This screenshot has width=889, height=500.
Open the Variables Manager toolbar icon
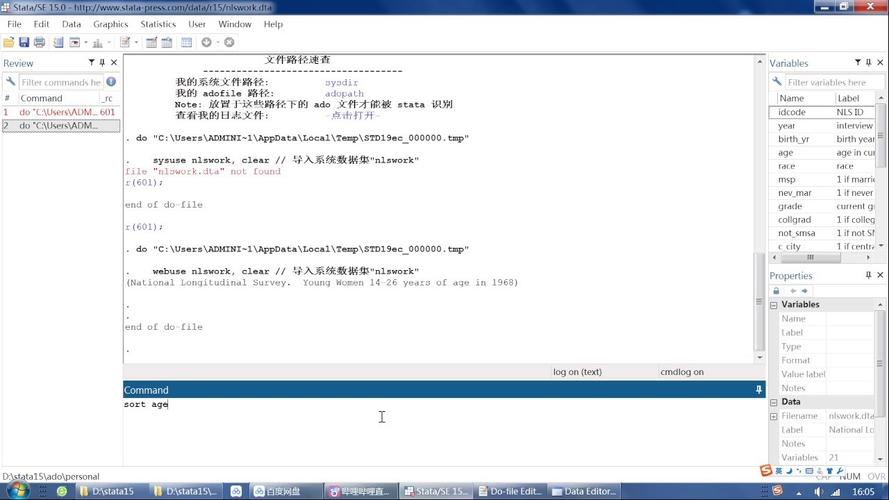coord(187,43)
